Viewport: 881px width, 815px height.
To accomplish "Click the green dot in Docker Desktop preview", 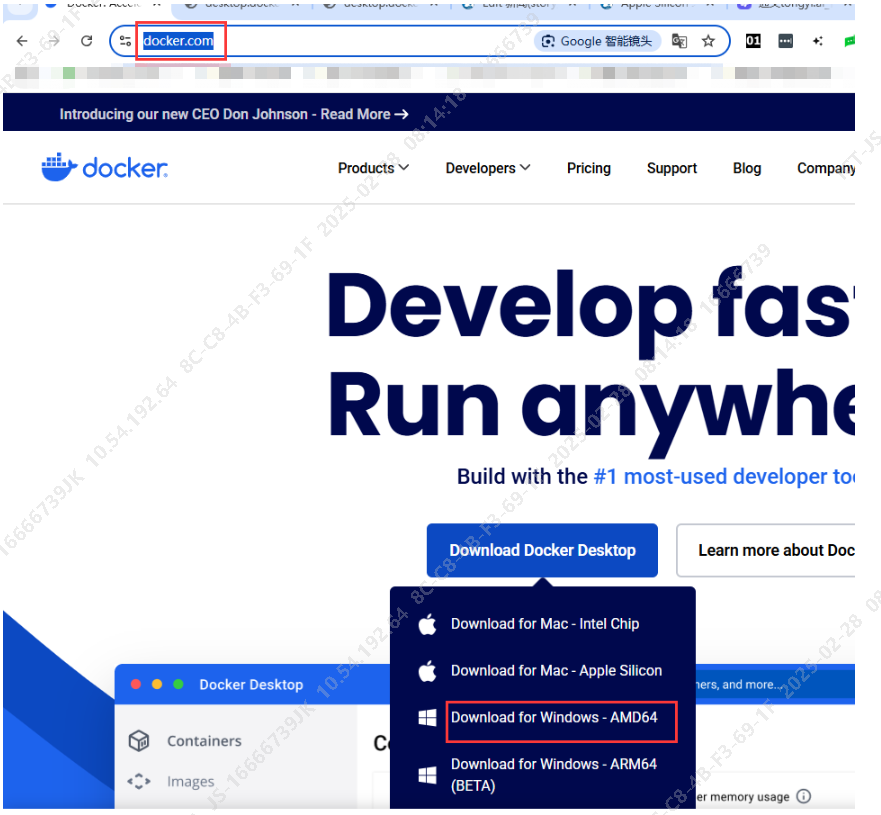I will pyautogui.click(x=179, y=684).
